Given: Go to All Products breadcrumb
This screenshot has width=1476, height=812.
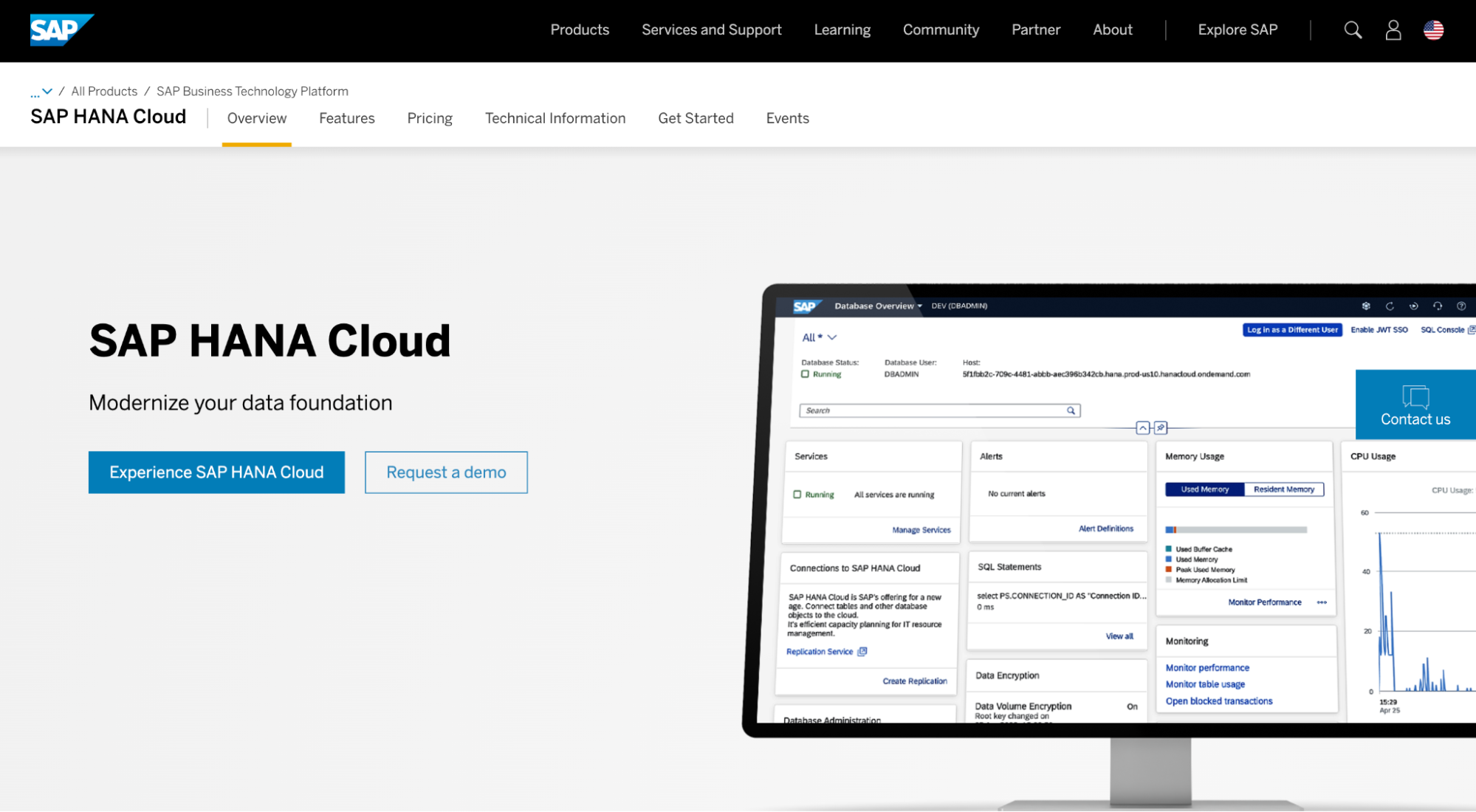Looking at the screenshot, I should coord(104,92).
